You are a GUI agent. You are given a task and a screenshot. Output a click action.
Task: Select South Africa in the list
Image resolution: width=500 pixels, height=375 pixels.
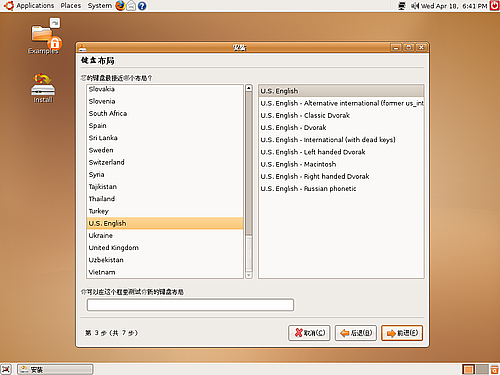pyautogui.click(x=165, y=113)
